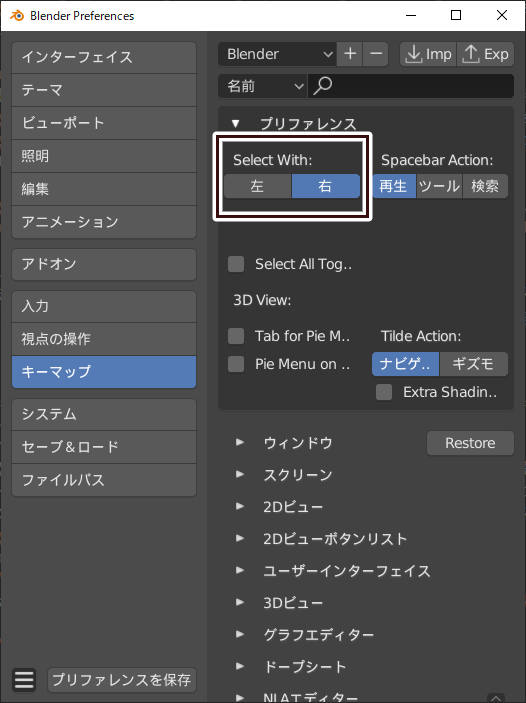Switch to the テーマ tab

[104, 90]
